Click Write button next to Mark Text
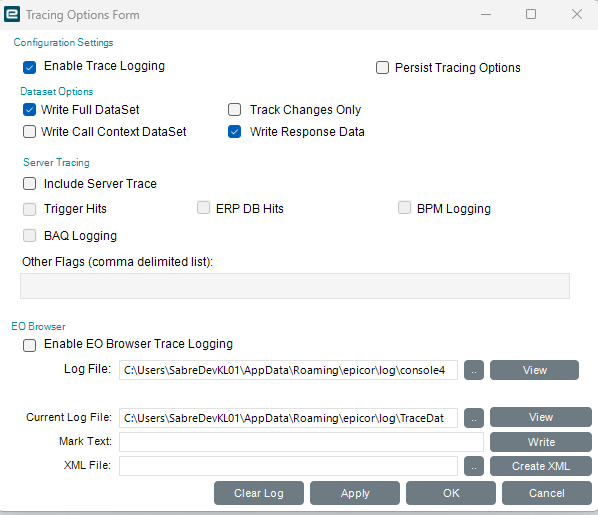598x515 pixels. (541, 442)
